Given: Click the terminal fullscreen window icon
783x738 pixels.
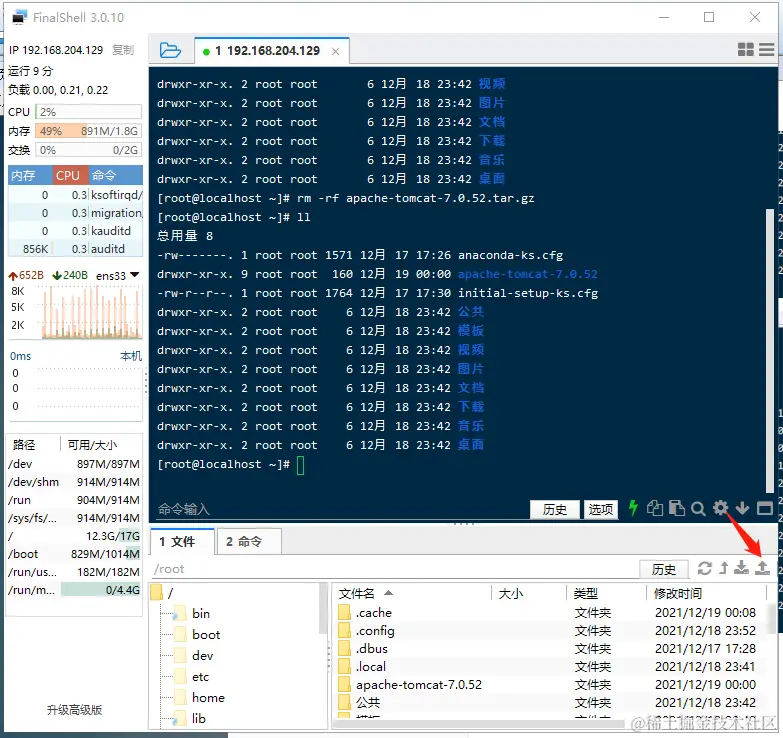Looking at the screenshot, I should 765,508.
